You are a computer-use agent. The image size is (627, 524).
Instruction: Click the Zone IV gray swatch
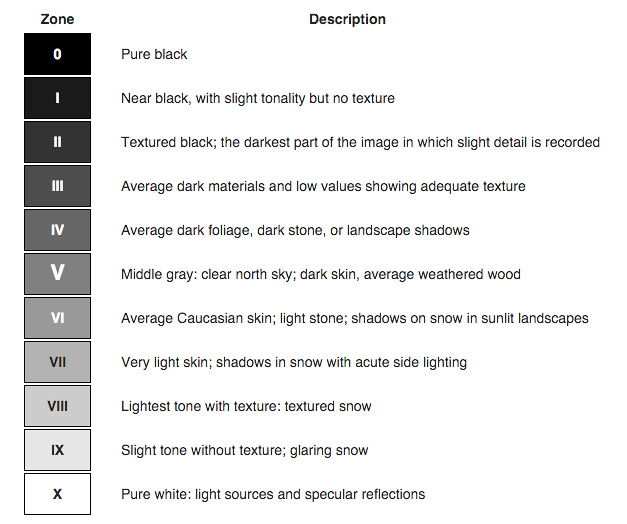click(x=57, y=230)
